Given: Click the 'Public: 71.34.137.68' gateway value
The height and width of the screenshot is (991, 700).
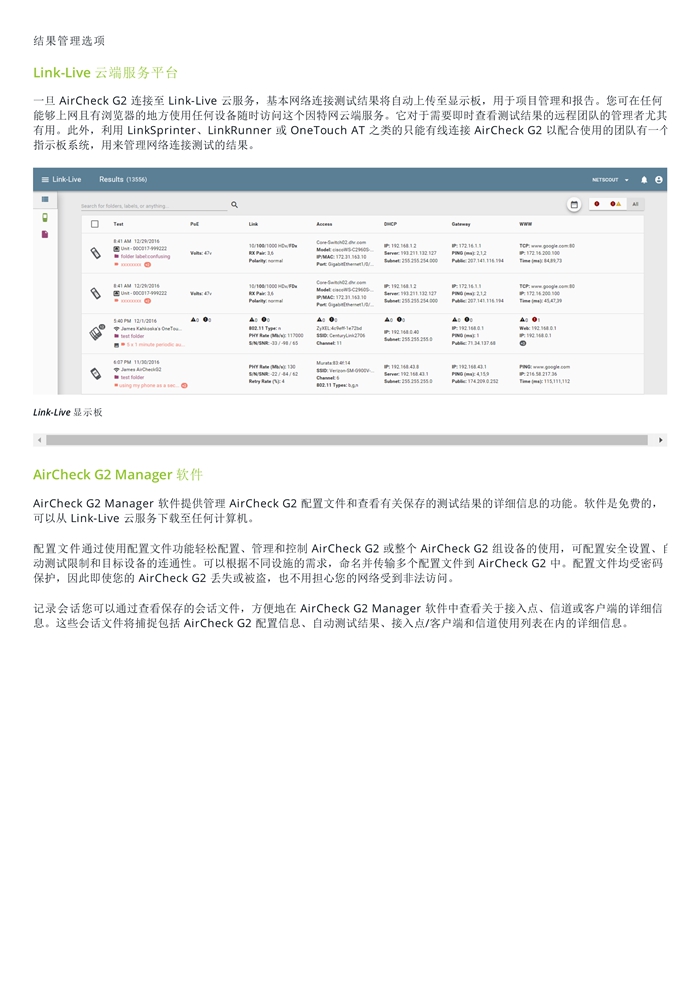Looking at the screenshot, I should point(474,343).
